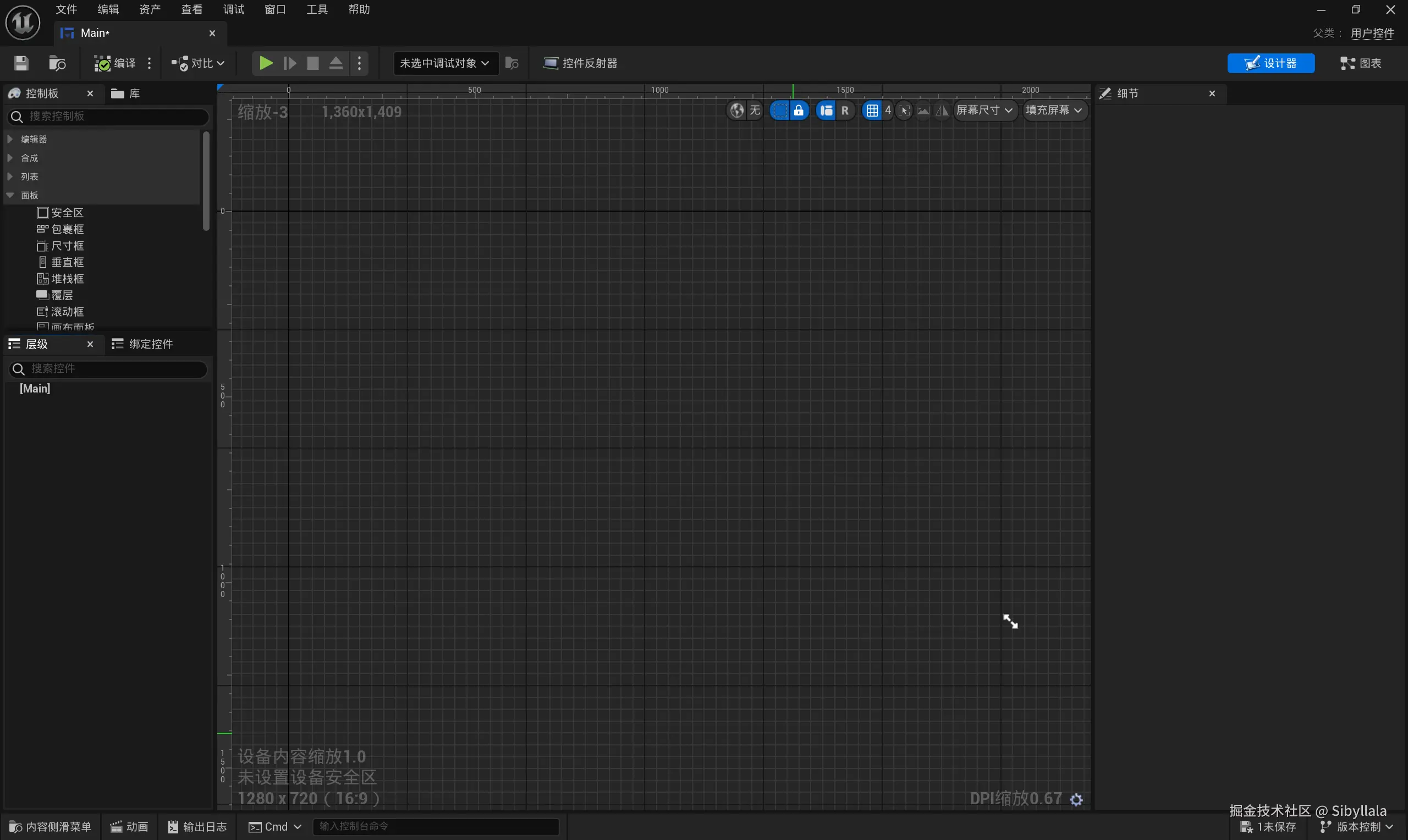1408x840 pixels.
Task: Open the Widget Reflector (控件反射器)
Action: coord(580,63)
